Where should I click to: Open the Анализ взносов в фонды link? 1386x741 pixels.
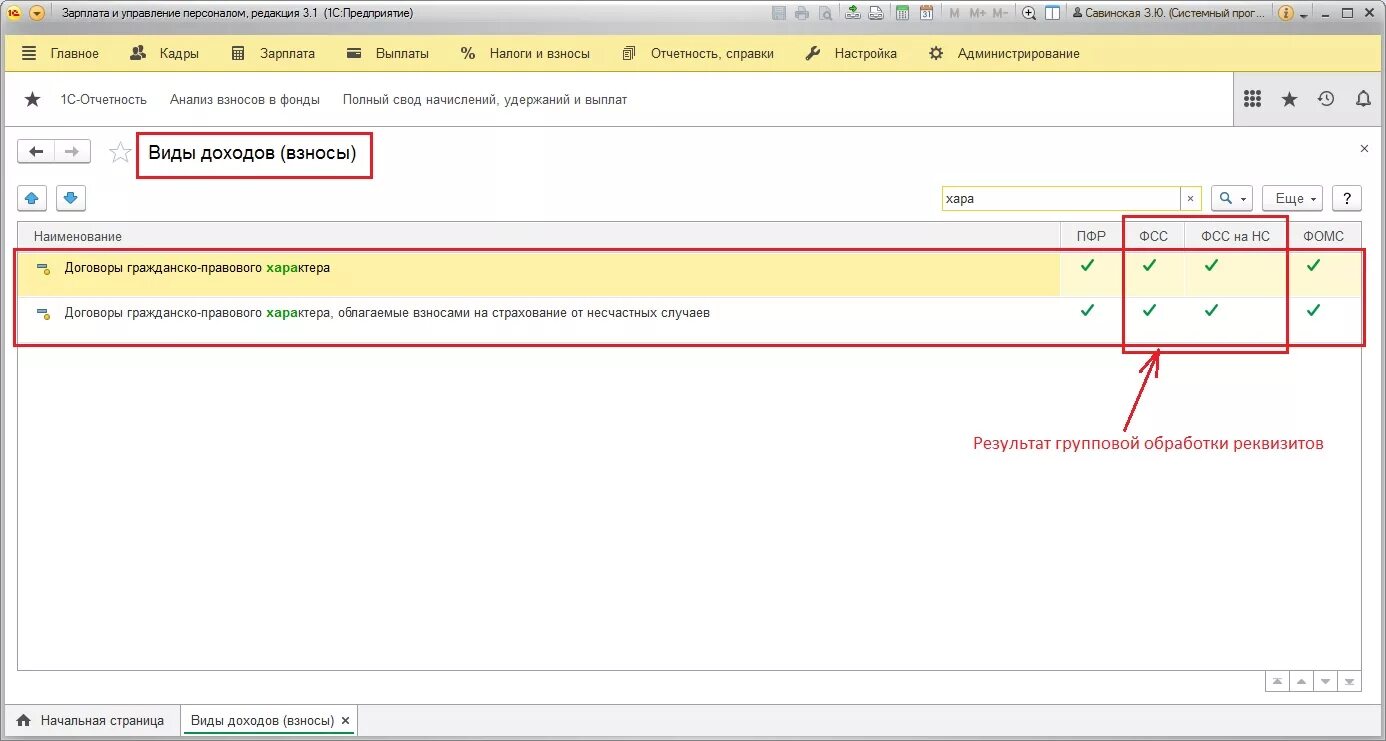(245, 99)
